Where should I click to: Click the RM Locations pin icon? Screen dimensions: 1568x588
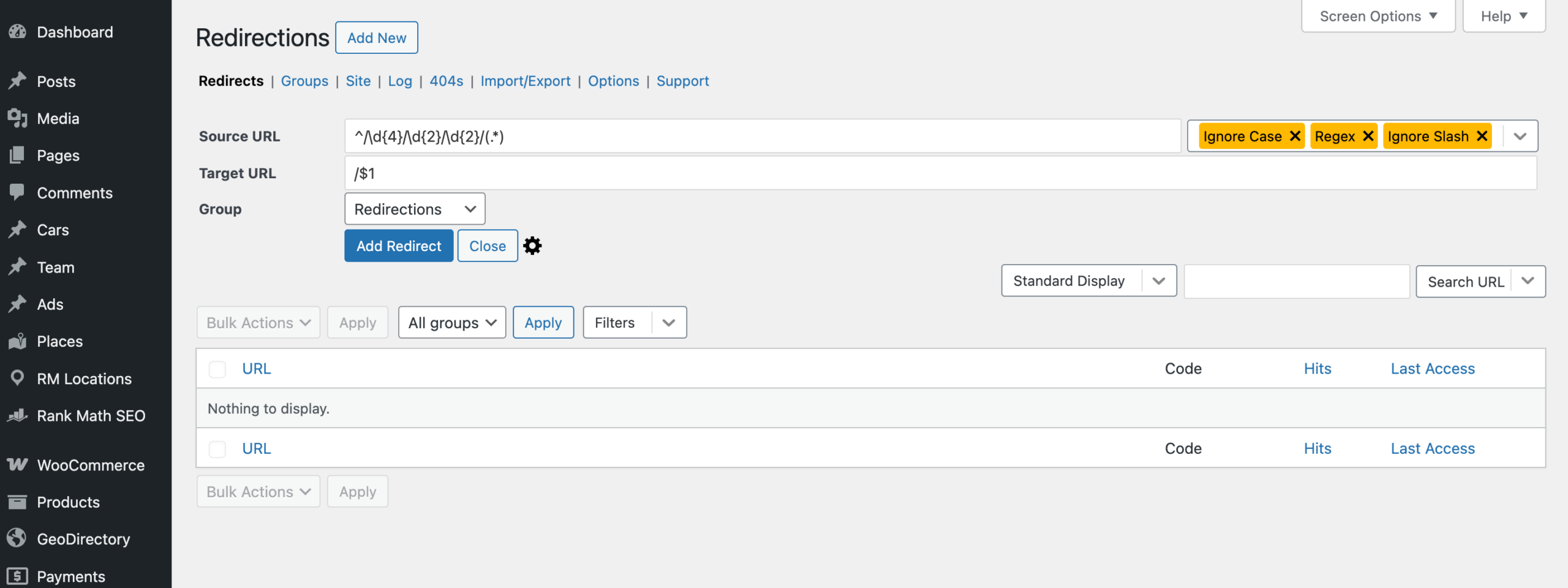coord(17,378)
